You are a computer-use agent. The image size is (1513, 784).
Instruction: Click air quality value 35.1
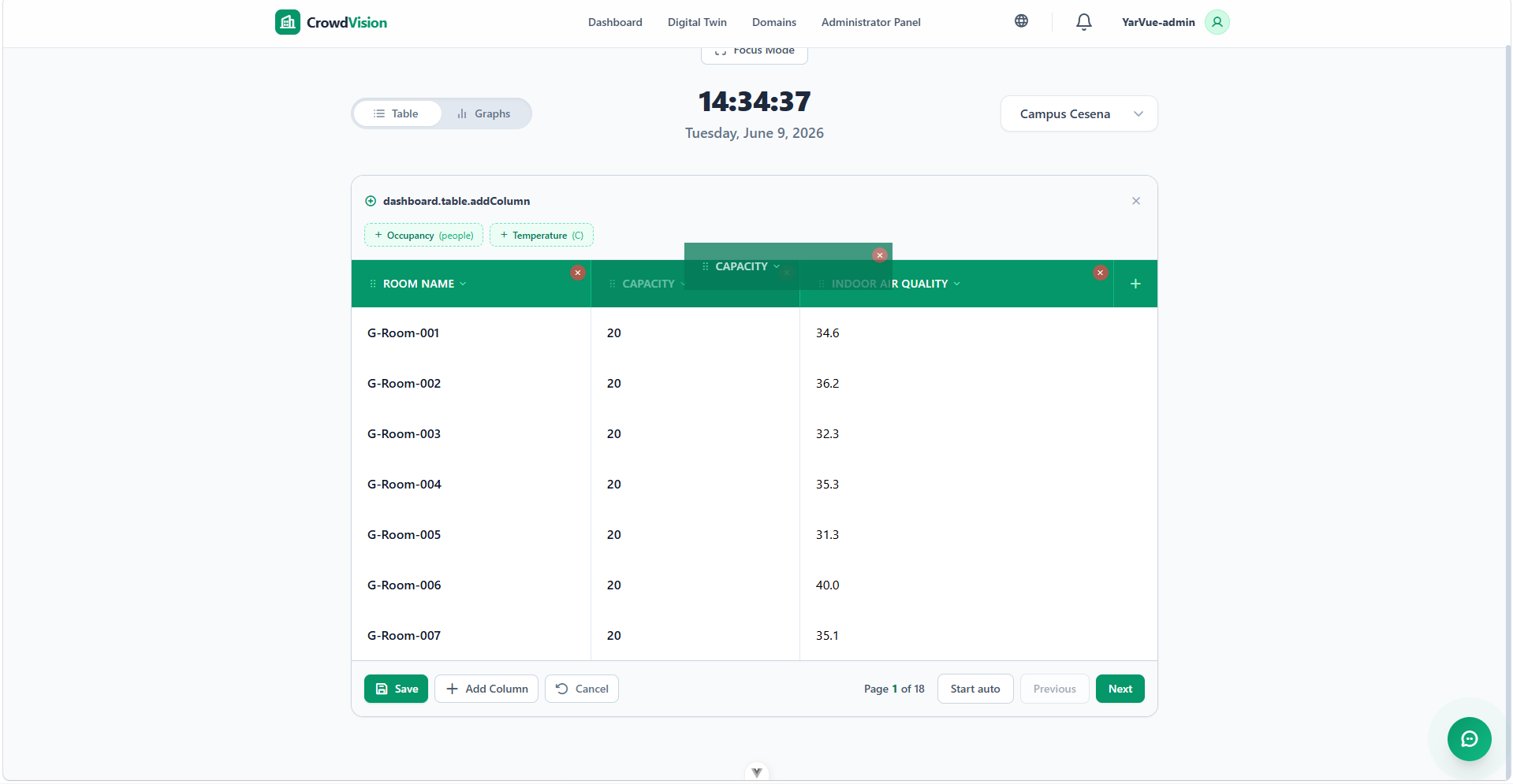click(x=827, y=635)
